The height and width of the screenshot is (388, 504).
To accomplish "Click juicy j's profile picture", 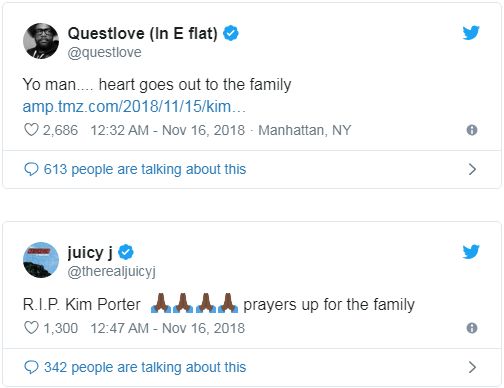I will coord(41,260).
